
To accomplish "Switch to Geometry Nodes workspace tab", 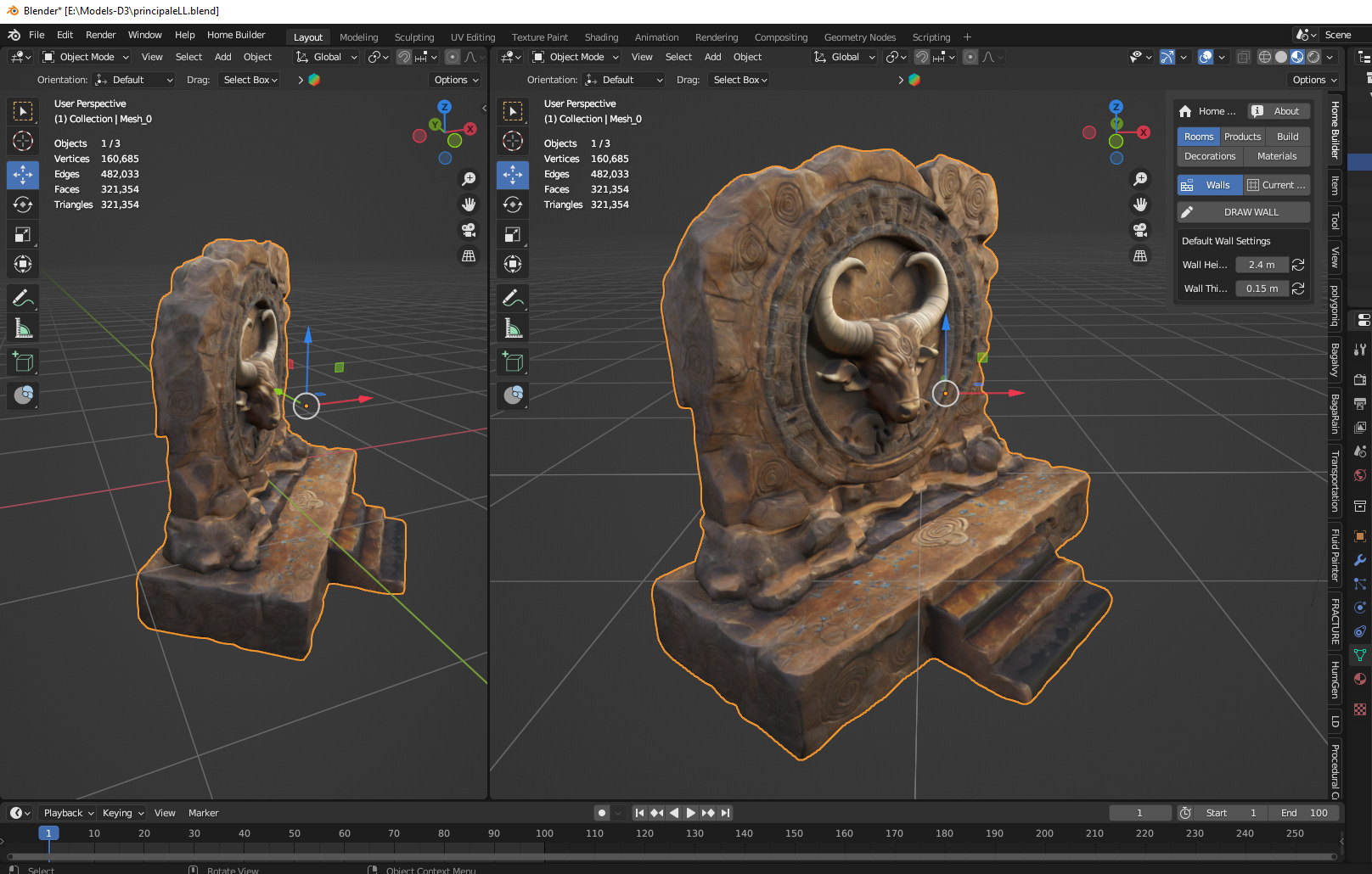I will click(860, 37).
